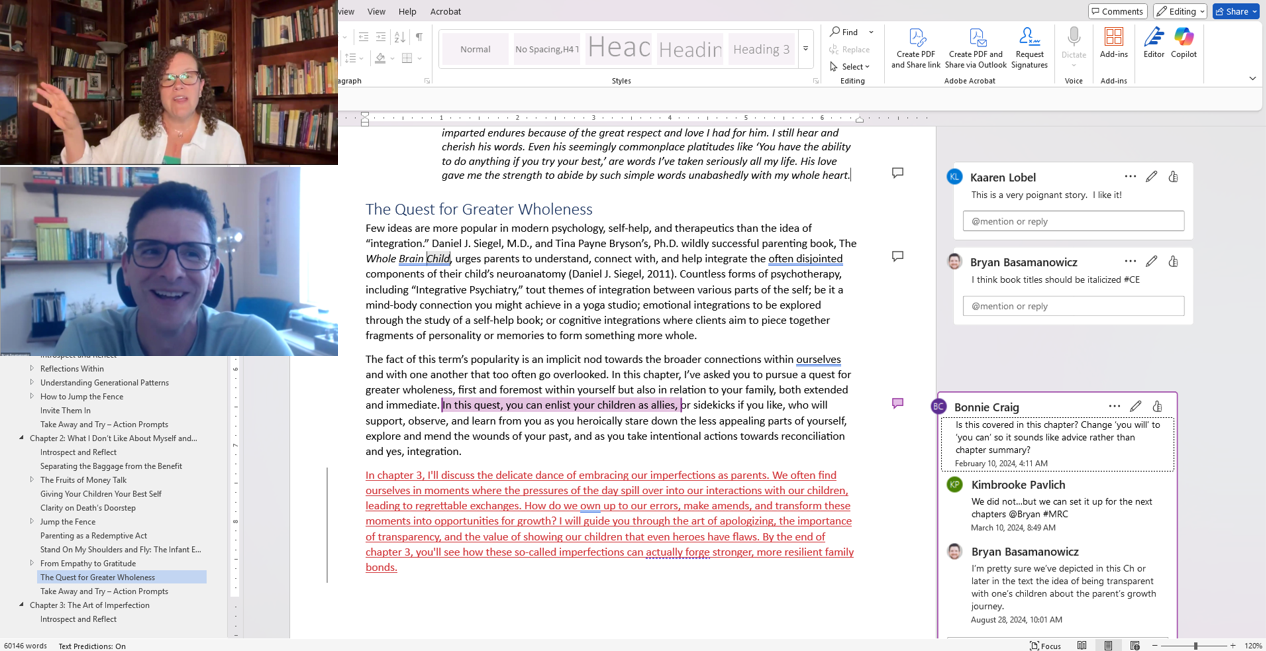Click the Decrease Indent icon

tap(363, 37)
